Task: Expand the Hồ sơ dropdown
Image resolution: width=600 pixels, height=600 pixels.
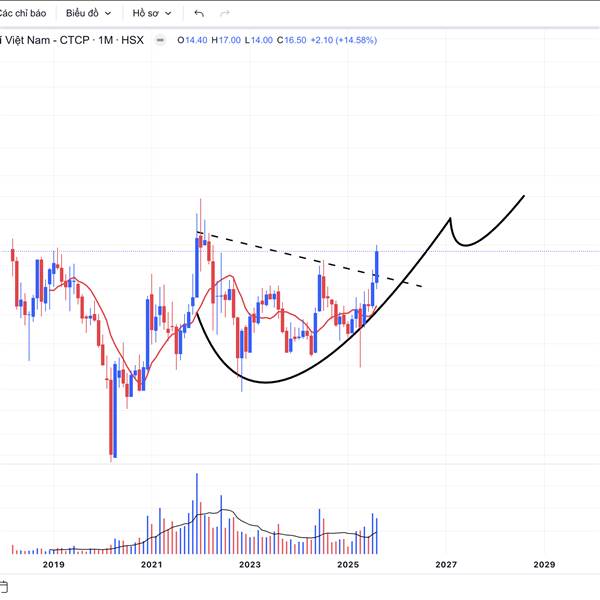Action: click(152, 13)
